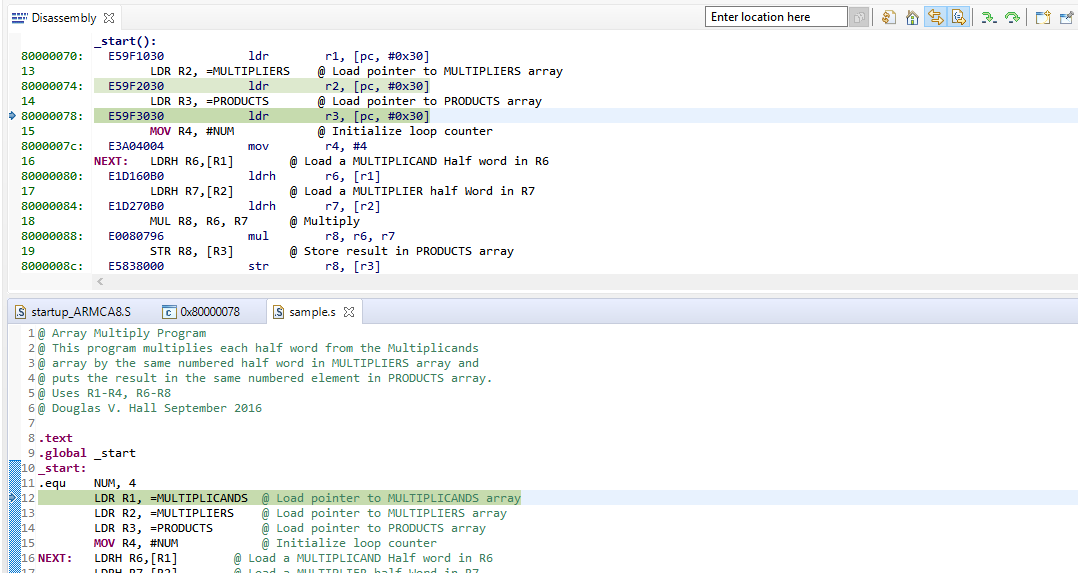Open a new Disassembly view
1078x573 pixels.
tap(1043, 17)
